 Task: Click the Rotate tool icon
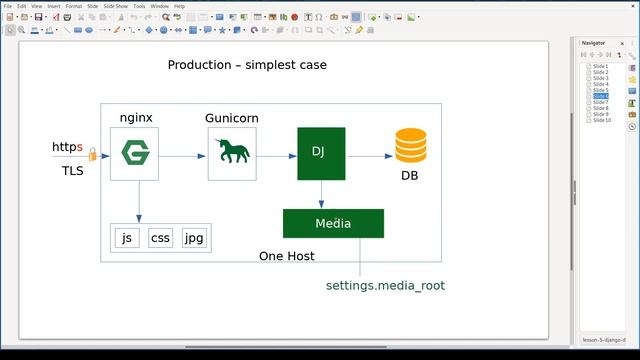coord(254,30)
